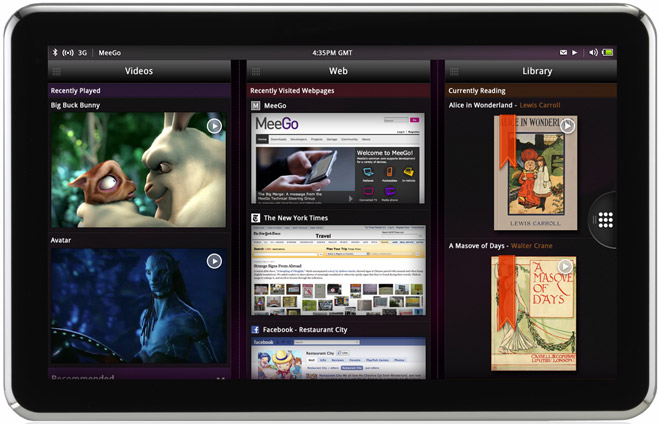The width and height of the screenshot is (659, 424).
Task: Tap the volume speaker icon
Action: pos(593,53)
